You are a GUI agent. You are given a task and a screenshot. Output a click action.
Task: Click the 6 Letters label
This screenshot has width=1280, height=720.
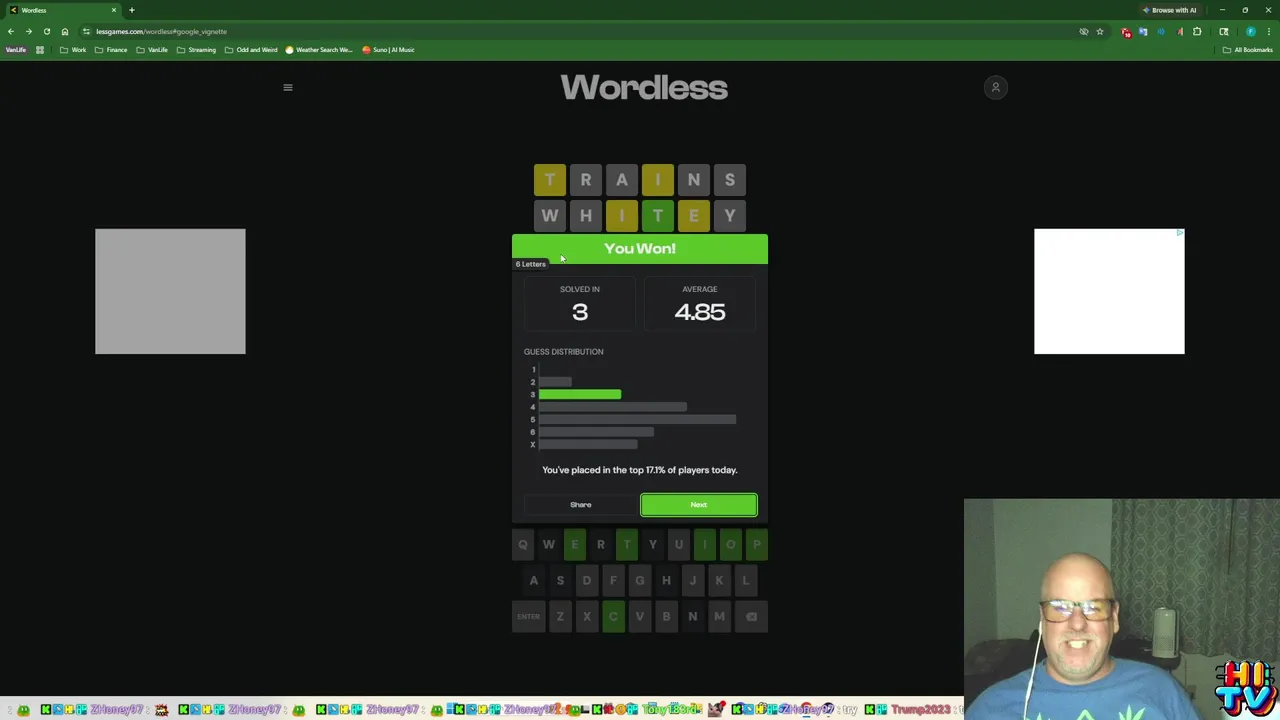point(531,264)
